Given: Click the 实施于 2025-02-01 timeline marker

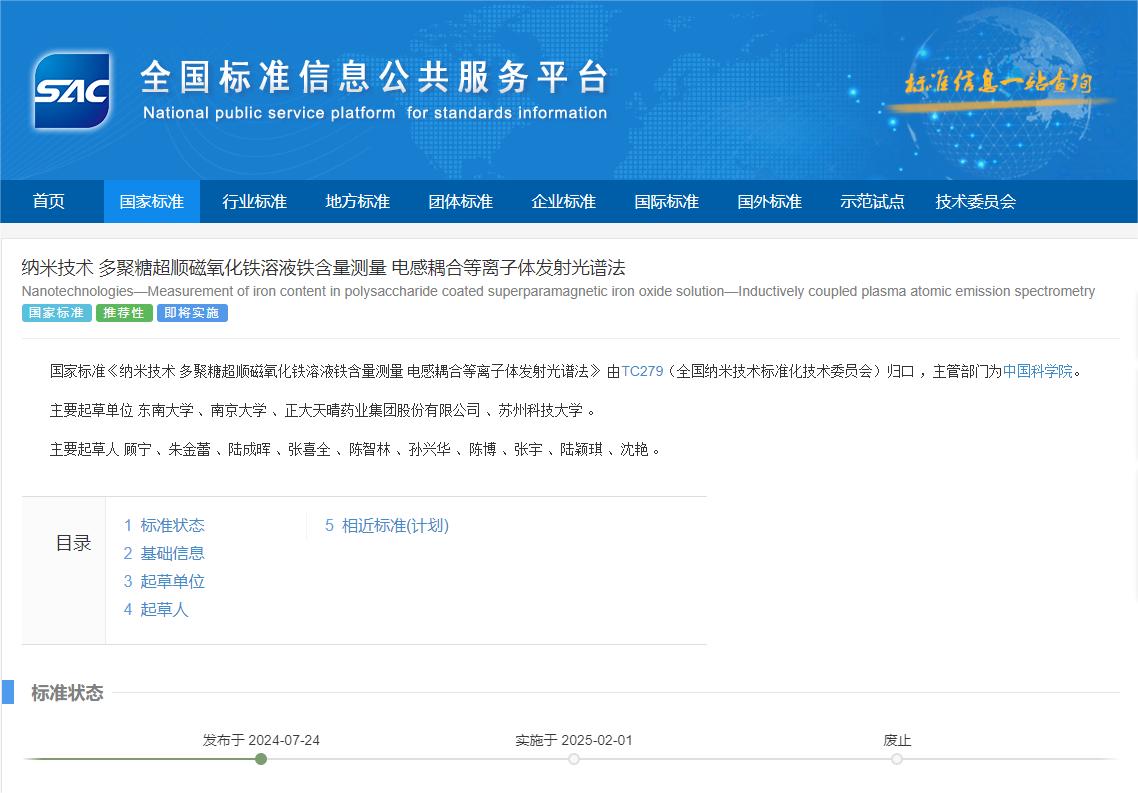Looking at the screenshot, I should pos(574,759).
